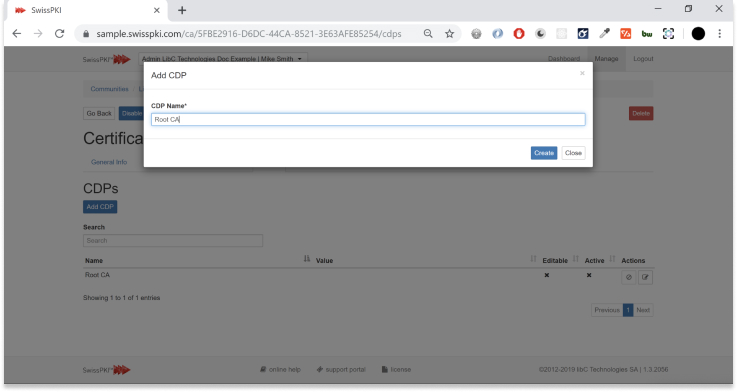Open the Manage menu item

pyautogui.click(x=606, y=59)
